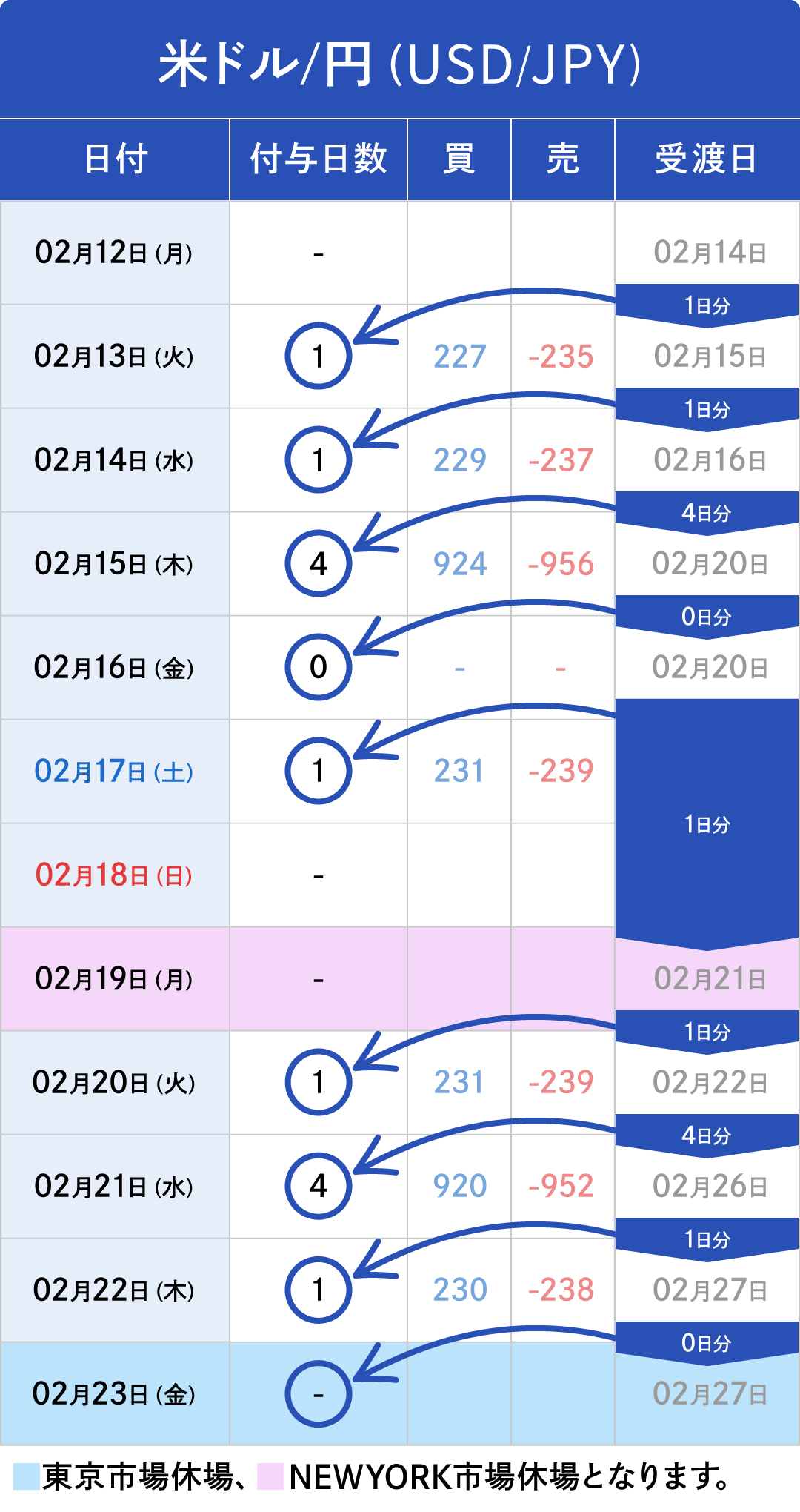Click the red 02月18日 (日) date cell

pos(114,875)
